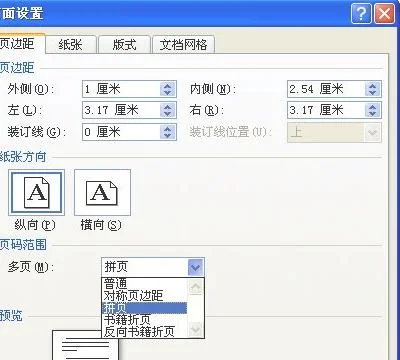Open the 多页 dropdown arrow
Viewport: 400px width, 360px height.
point(196,267)
